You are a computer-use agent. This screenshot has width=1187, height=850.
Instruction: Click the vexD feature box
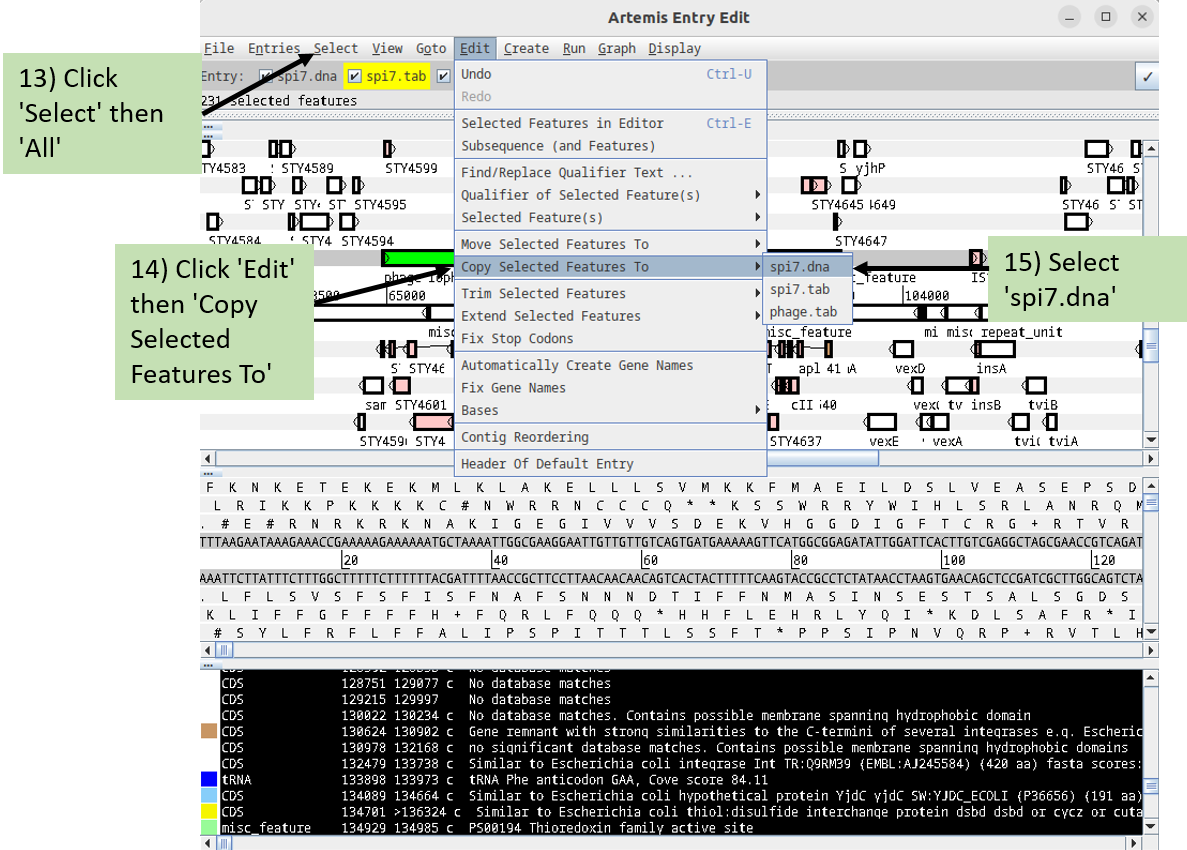[x=902, y=349]
